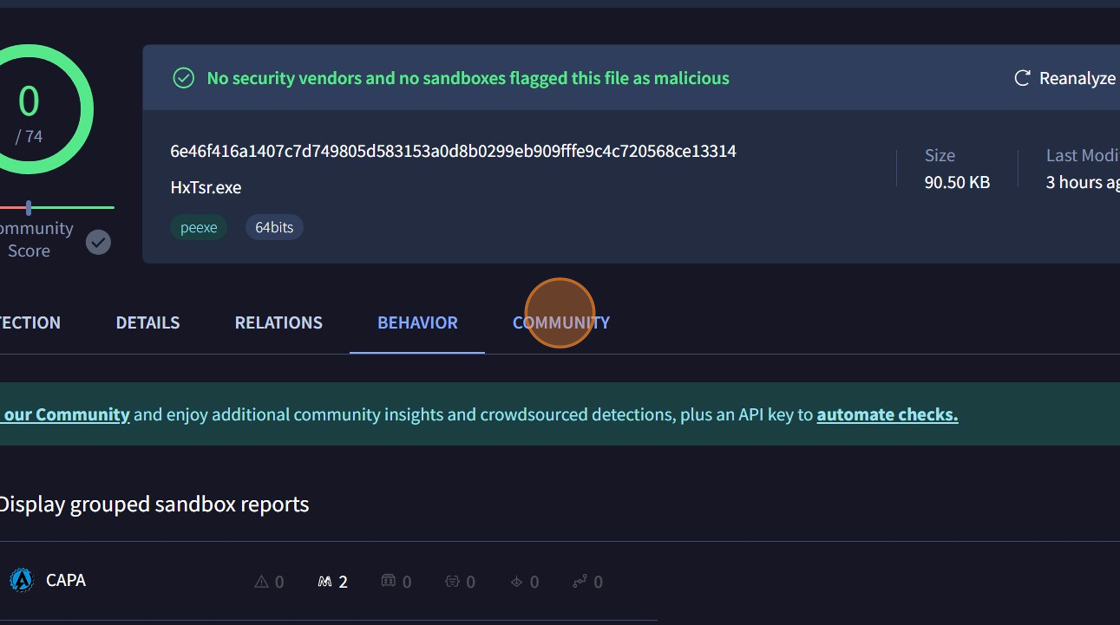Click the community score slider marker
This screenshot has height=625, width=1120.
coord(29,207)
